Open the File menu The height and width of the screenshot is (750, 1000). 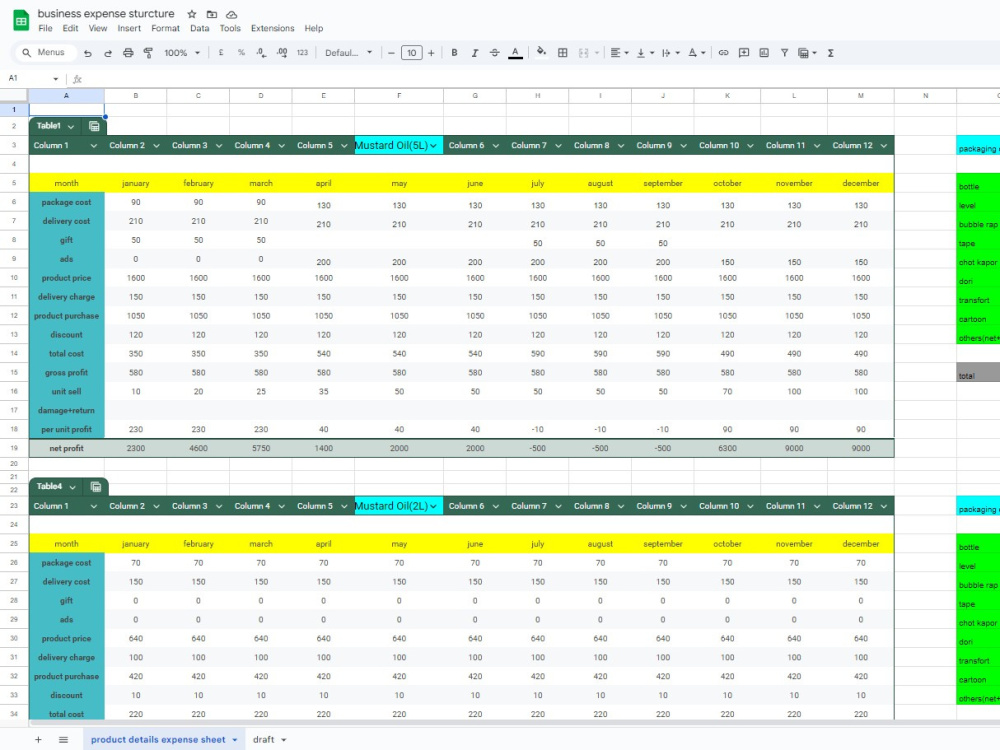tap(45, 29)
